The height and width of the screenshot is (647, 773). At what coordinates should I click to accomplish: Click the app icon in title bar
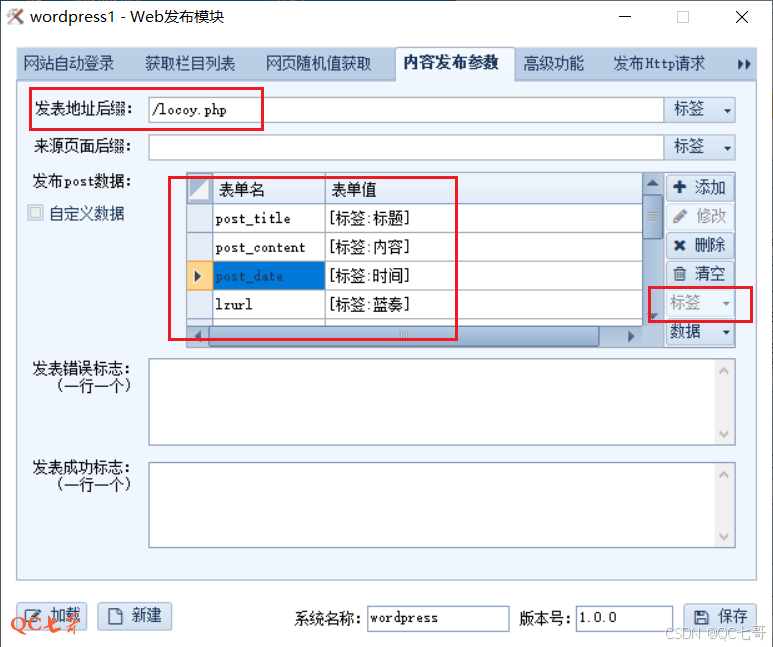pyautogui.click(x=15, y=17)
